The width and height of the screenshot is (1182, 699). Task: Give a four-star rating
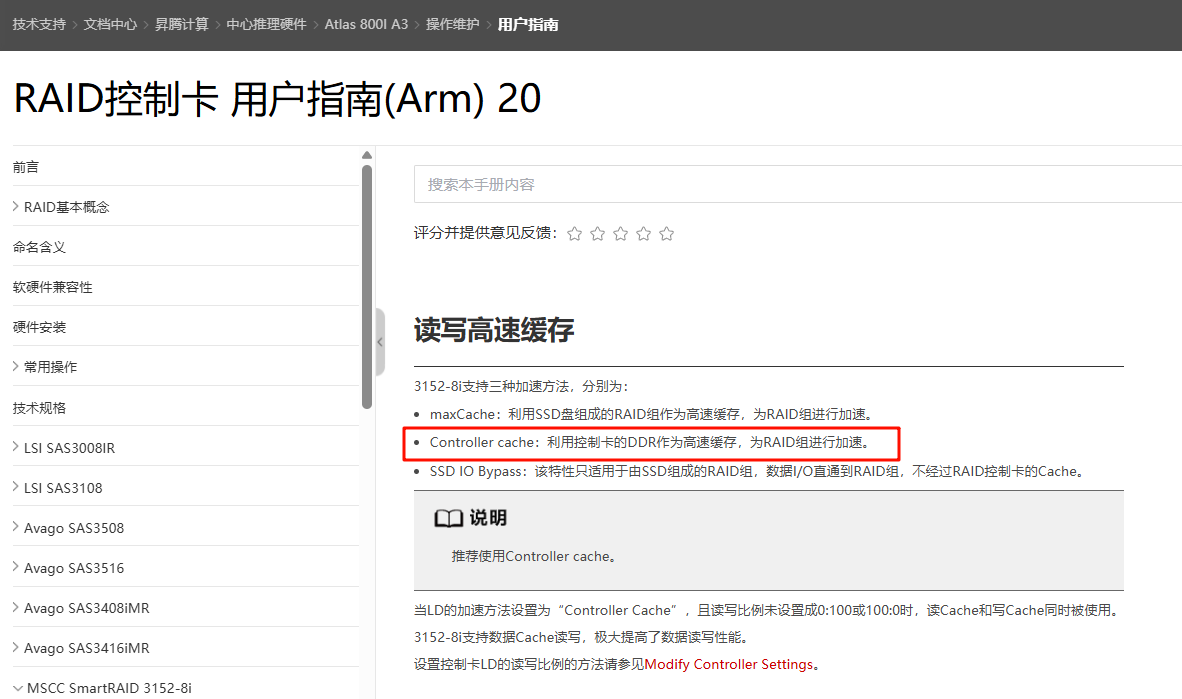click(x=644, y=234)
